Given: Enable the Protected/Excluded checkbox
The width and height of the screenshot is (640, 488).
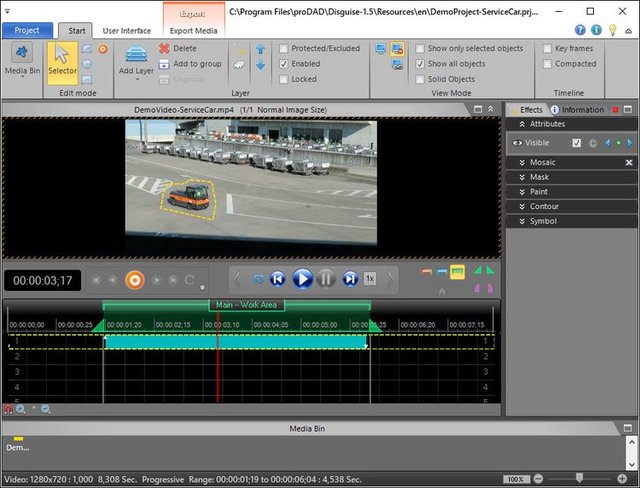Looking at the screenshot, I should point(285,48).
